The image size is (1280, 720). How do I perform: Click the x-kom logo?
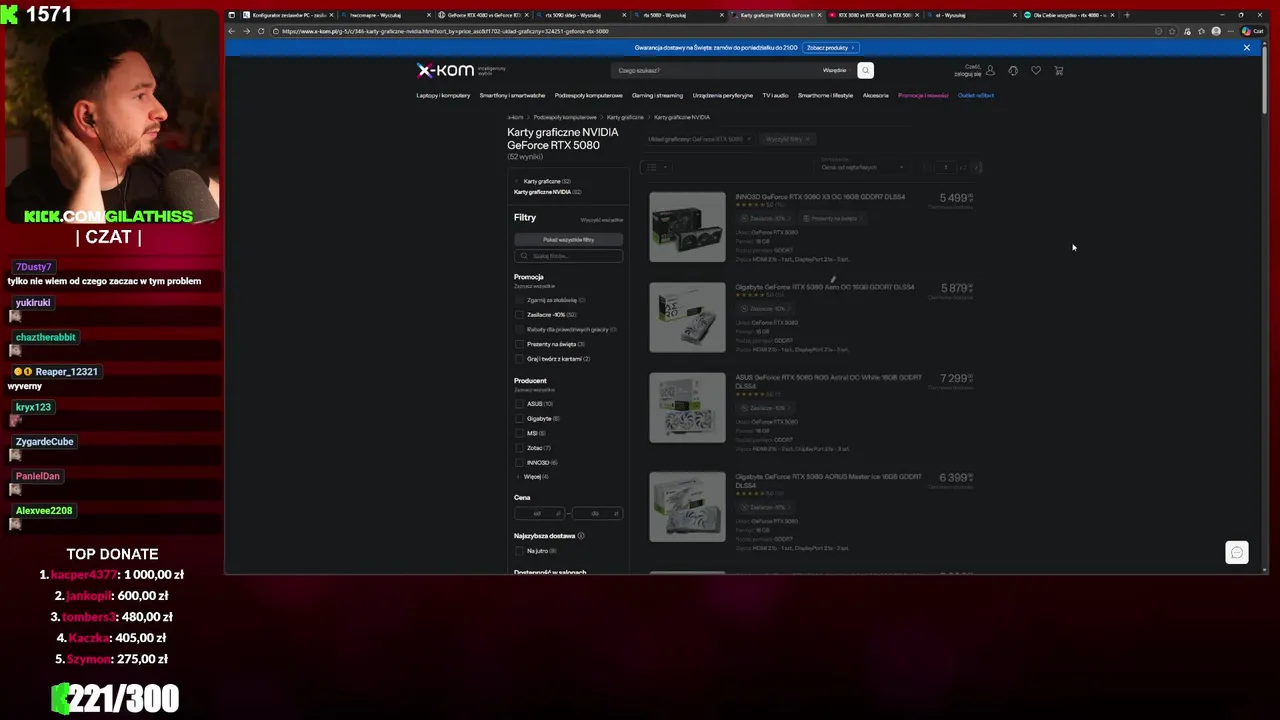(445, 70)
